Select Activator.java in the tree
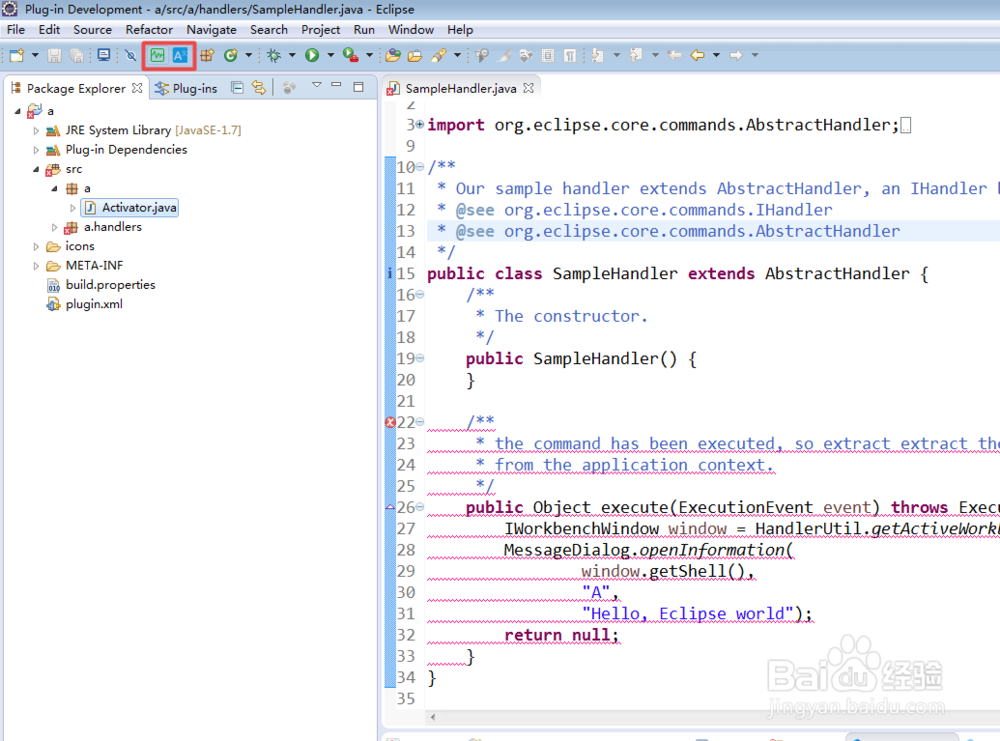This screenshot has width=1000, height=741. point(131,208)
